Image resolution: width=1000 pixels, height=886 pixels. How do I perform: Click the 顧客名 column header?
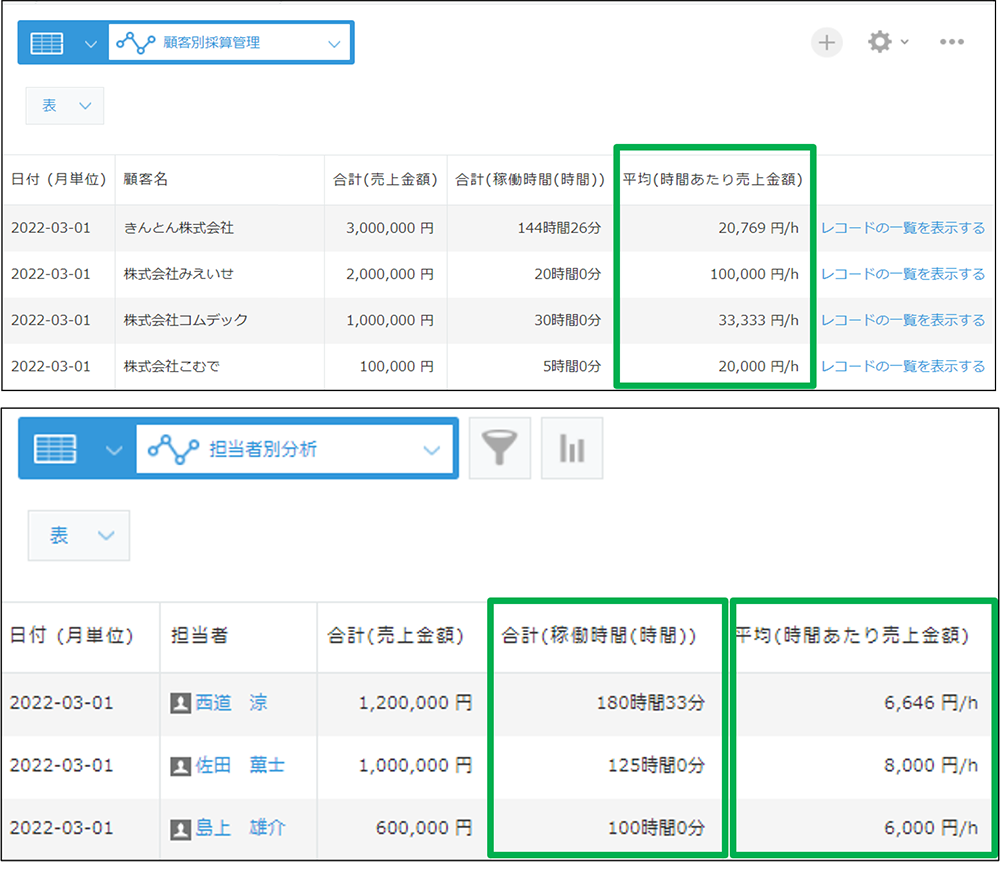tap(146, 180)
